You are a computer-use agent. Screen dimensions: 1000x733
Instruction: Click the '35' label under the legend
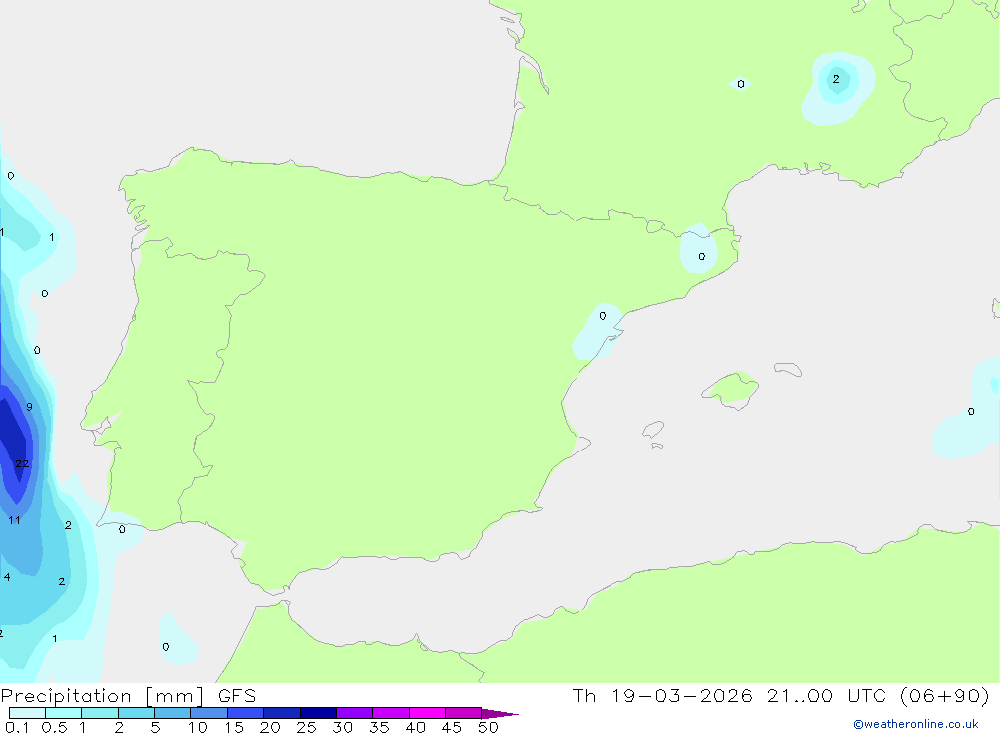[379, 727]
